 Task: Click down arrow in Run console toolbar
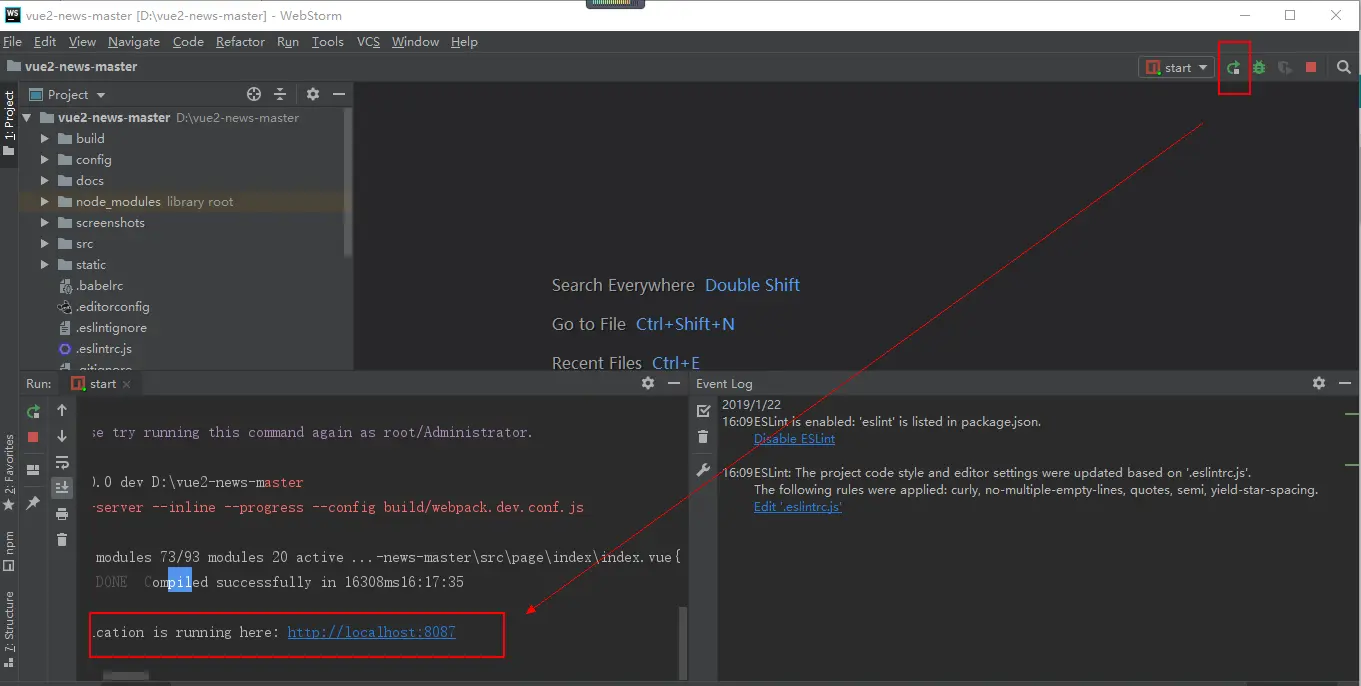coord(62,436)
